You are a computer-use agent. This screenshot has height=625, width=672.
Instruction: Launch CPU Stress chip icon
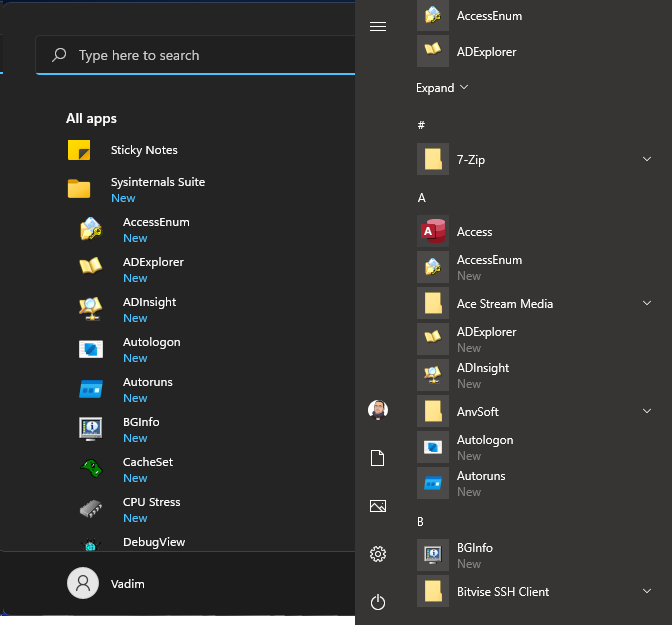[91, 509]
